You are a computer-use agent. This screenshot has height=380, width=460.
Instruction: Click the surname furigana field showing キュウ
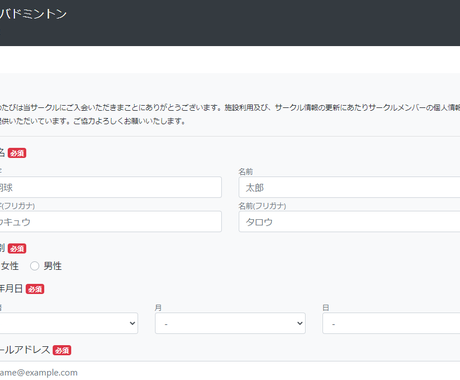click(x=111, y=221)
